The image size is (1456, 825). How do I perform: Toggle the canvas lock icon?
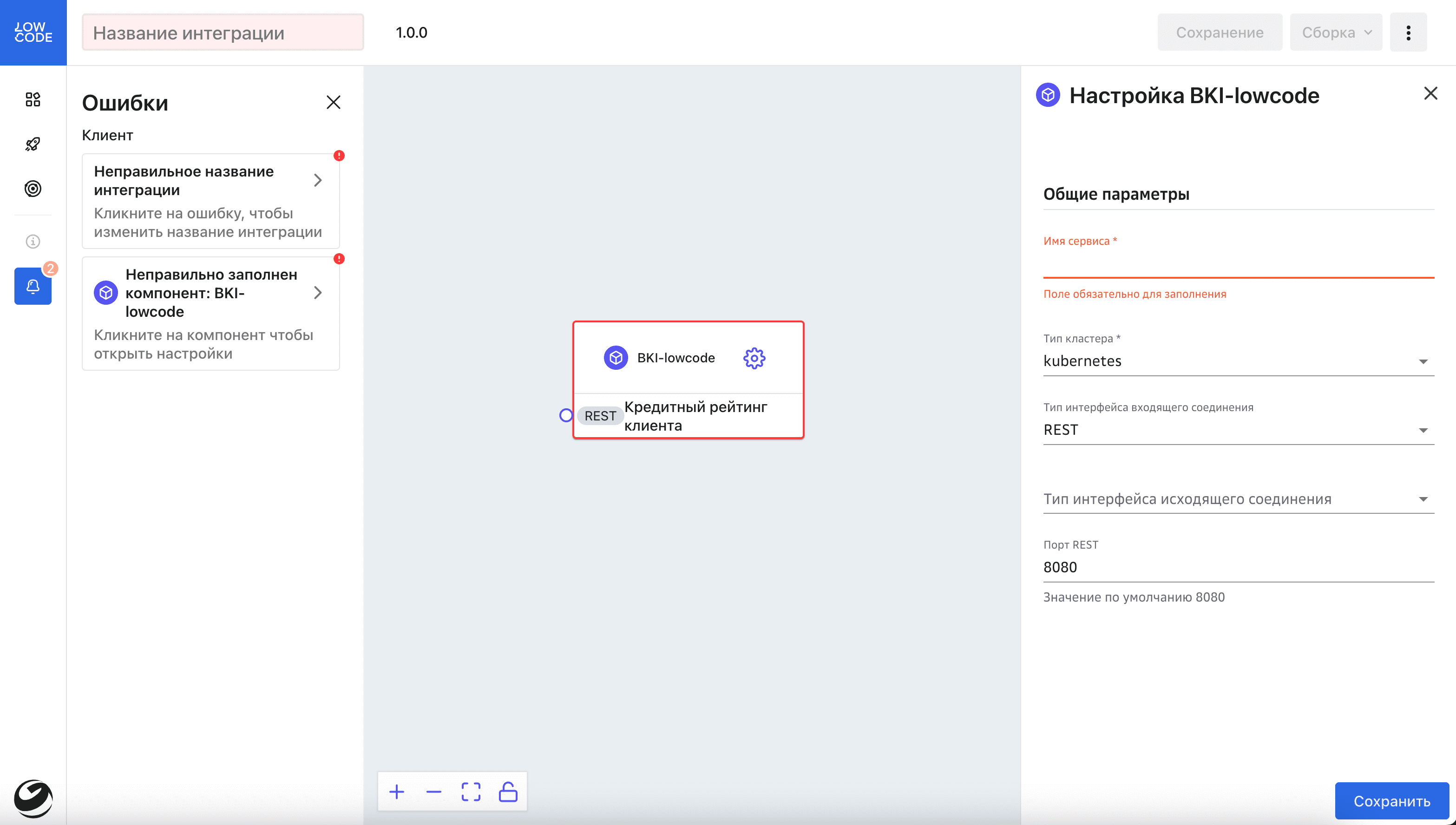[508, 792]
